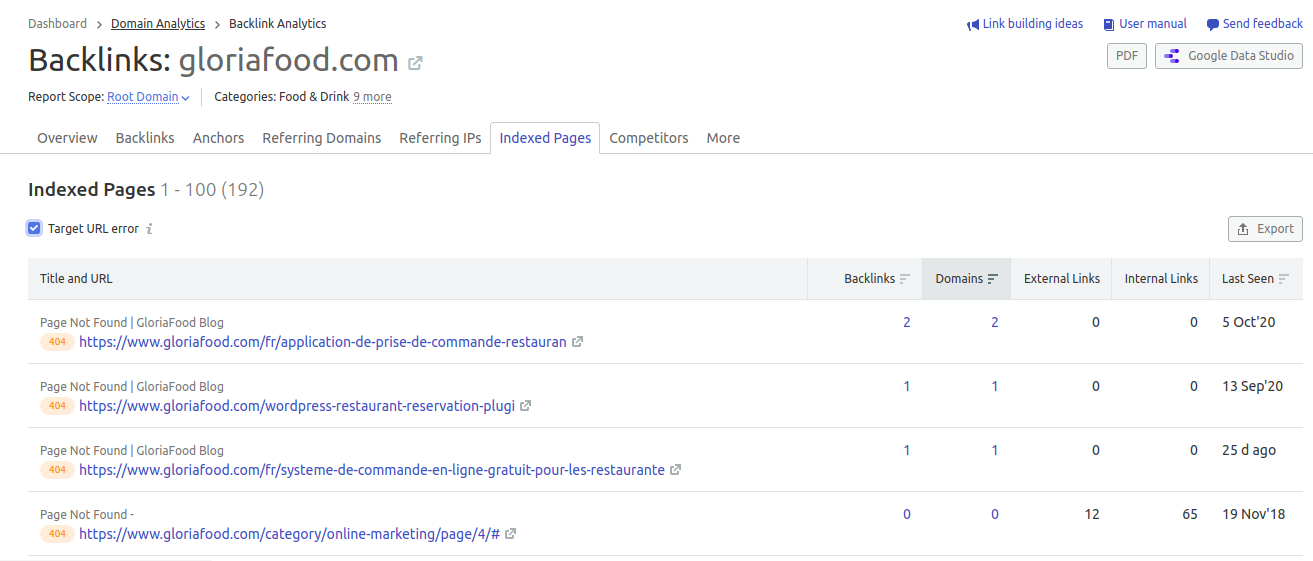This screenshot has height=561, width=1313.
Task: Click the Categories: Food & Drink text
Action: [x=282, y=97]
